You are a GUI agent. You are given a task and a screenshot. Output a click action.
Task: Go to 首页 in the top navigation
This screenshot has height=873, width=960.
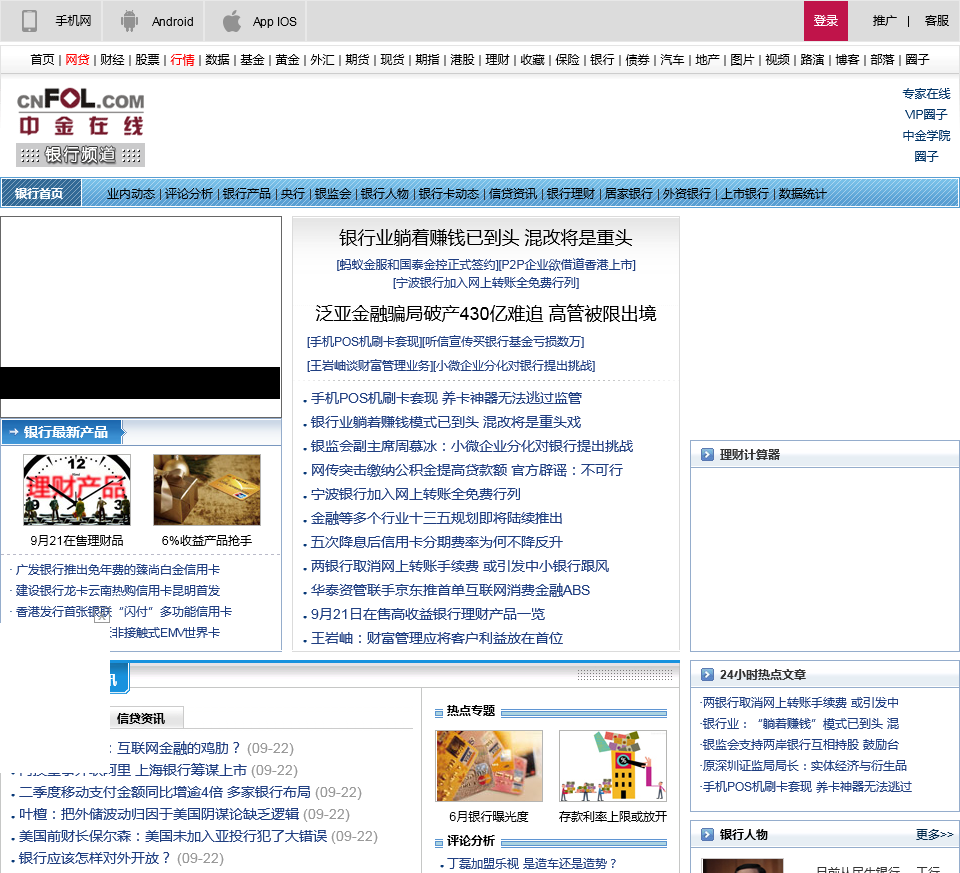[42, 59]
